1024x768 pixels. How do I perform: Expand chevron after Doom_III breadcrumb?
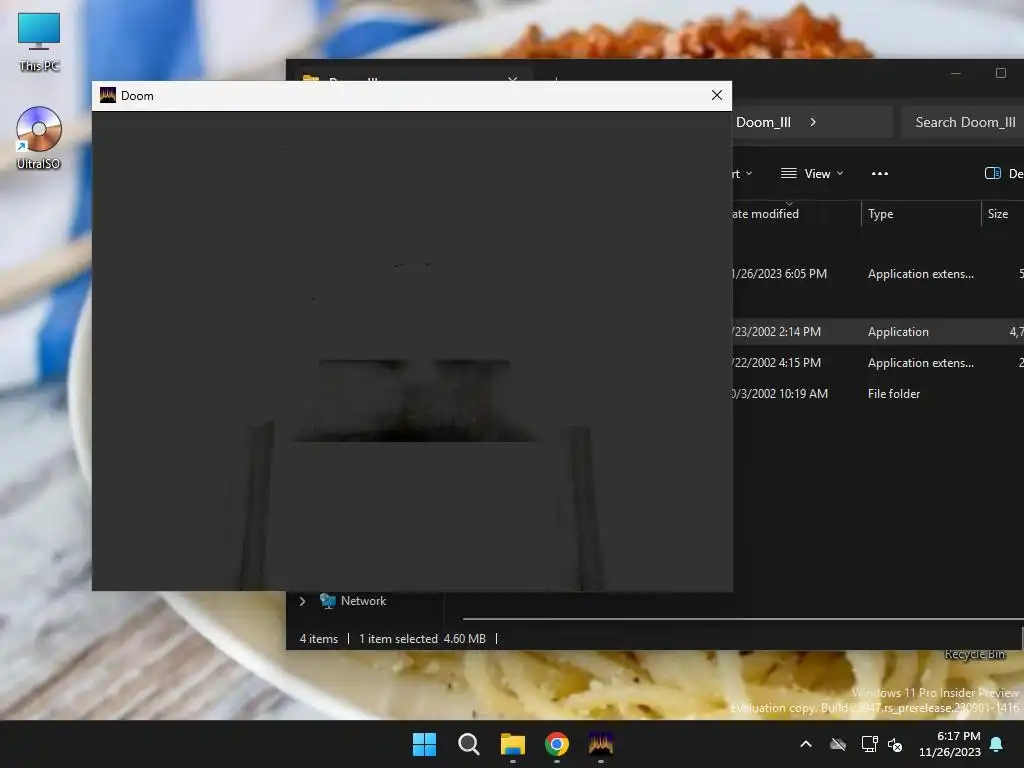tap(813, 122)
